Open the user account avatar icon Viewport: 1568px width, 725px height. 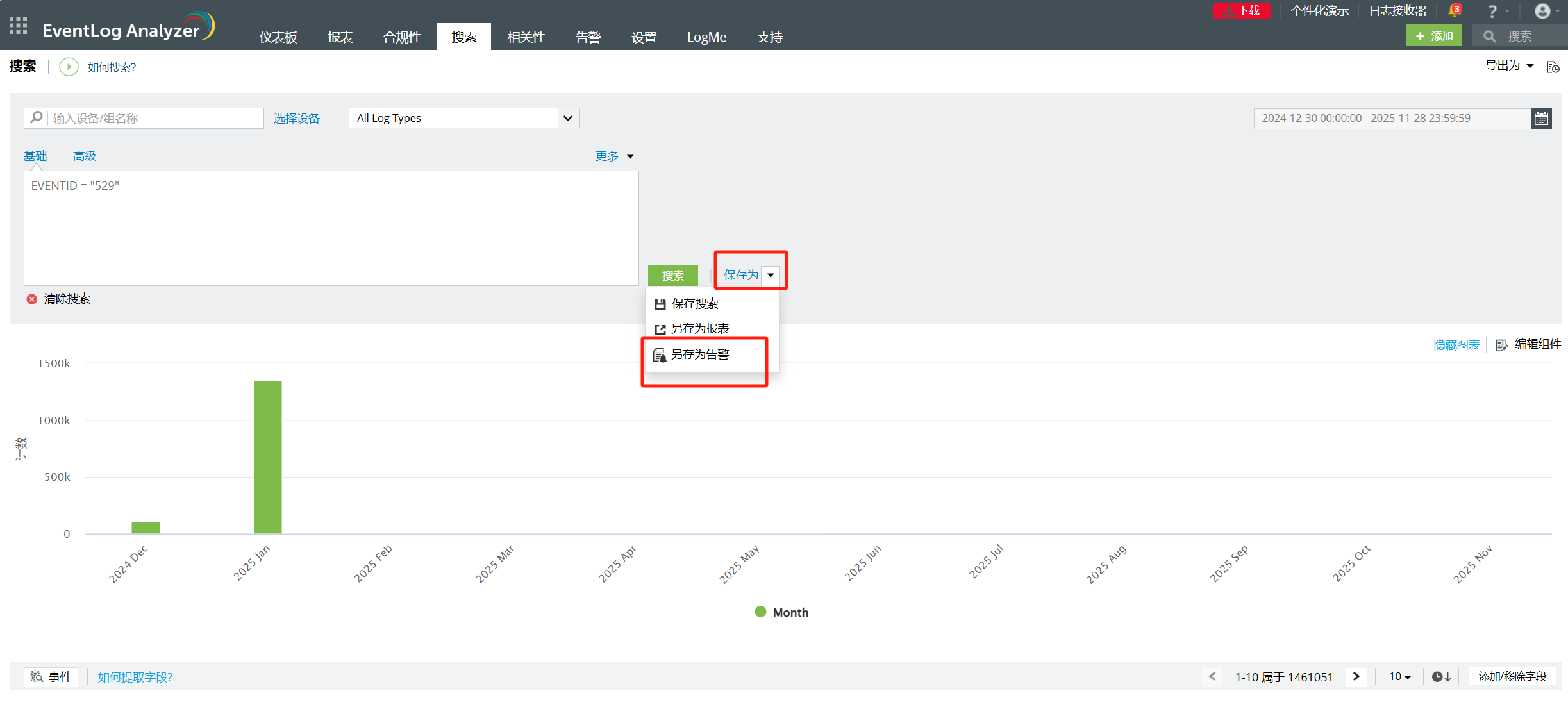click(x=1542, y=11)
